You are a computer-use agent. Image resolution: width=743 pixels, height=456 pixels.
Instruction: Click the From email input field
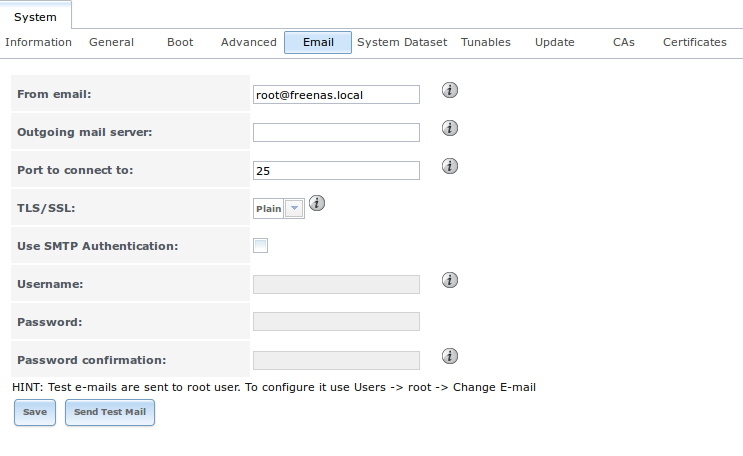tap(336, 95)
